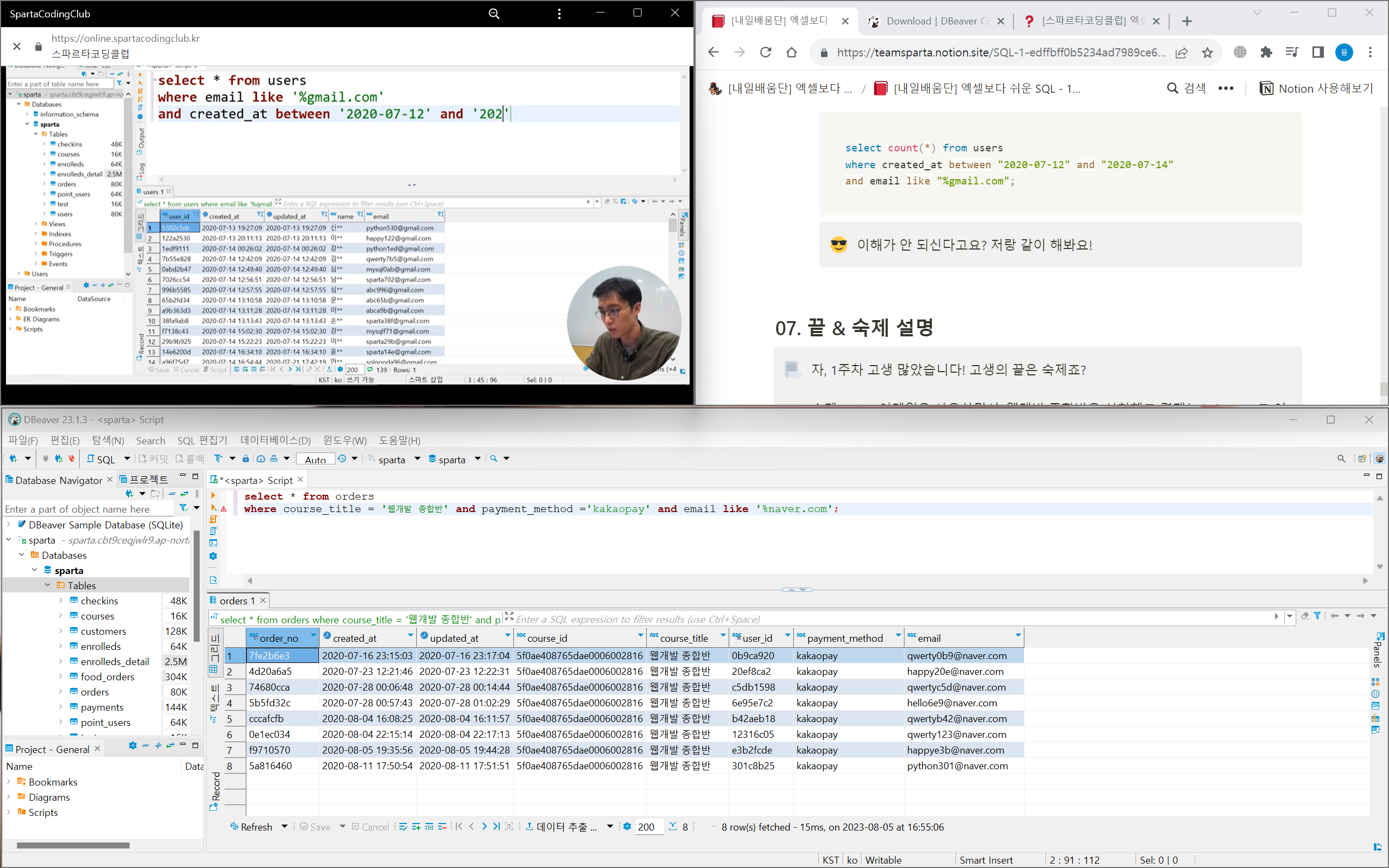Execute SQL in new tab icon
Screen dimensions: 1389x868
pos(214,507)
